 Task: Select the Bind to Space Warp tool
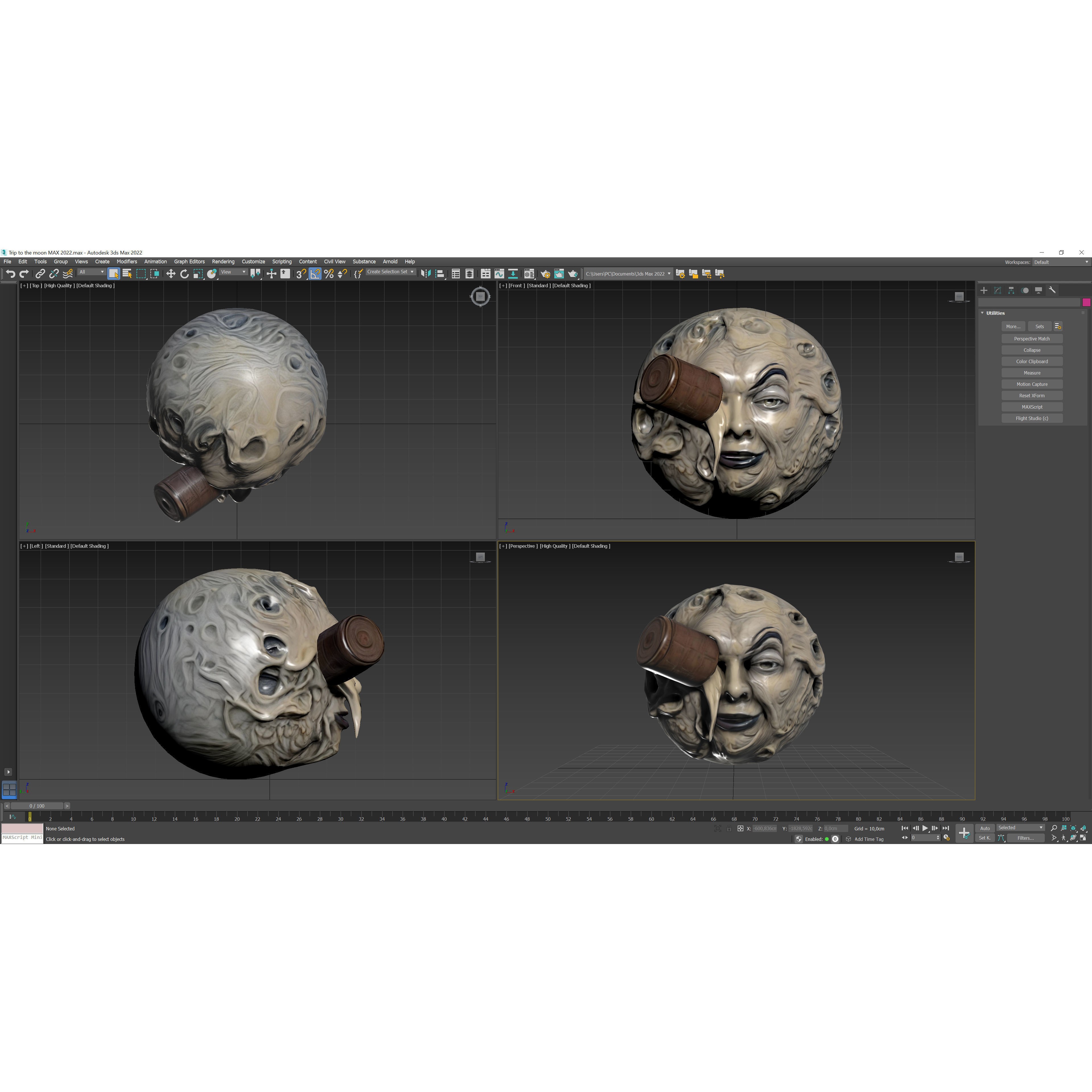click(68, 274)
